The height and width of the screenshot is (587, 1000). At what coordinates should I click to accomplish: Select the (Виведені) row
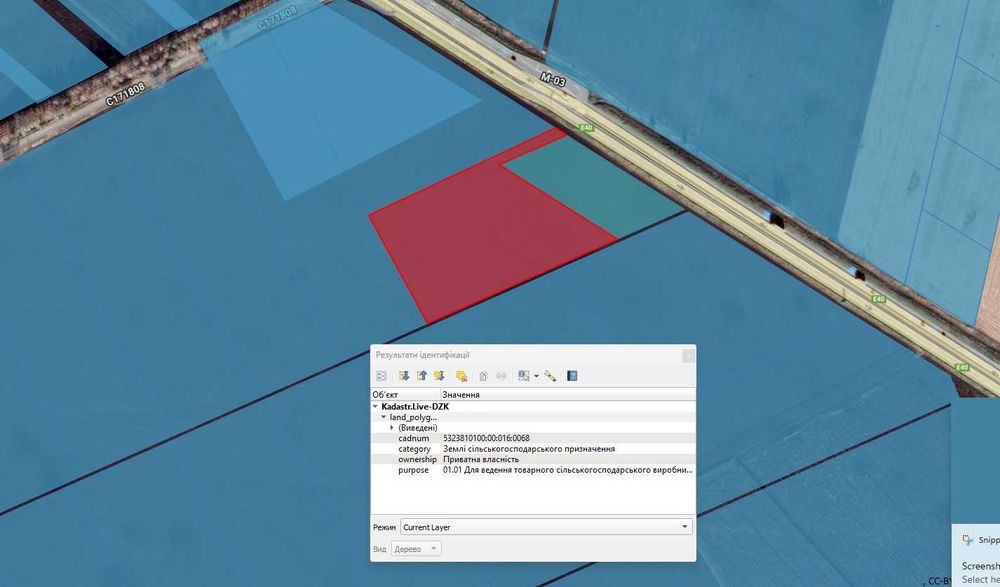533,427
